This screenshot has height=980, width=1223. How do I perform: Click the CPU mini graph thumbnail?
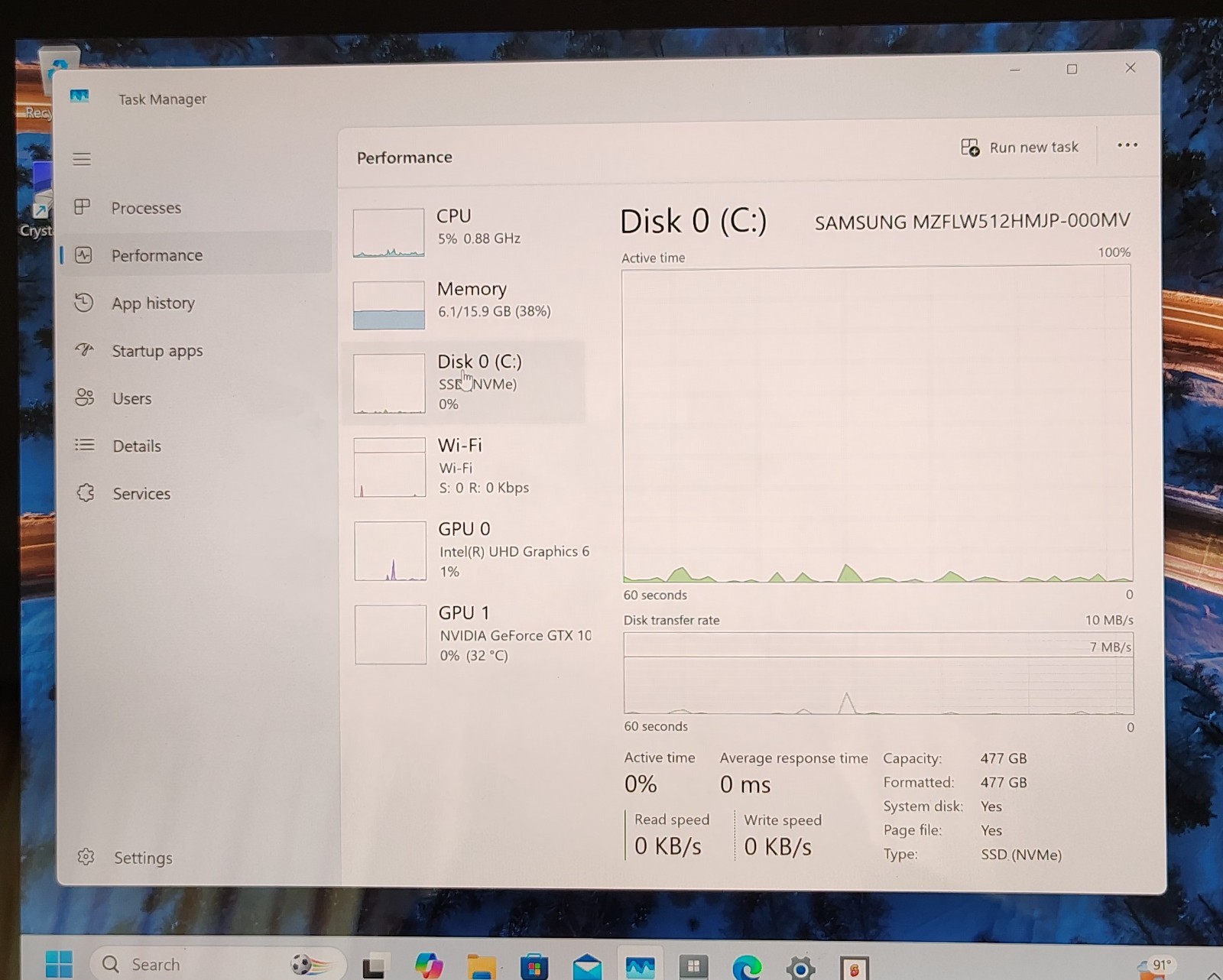tap(388, 232)
